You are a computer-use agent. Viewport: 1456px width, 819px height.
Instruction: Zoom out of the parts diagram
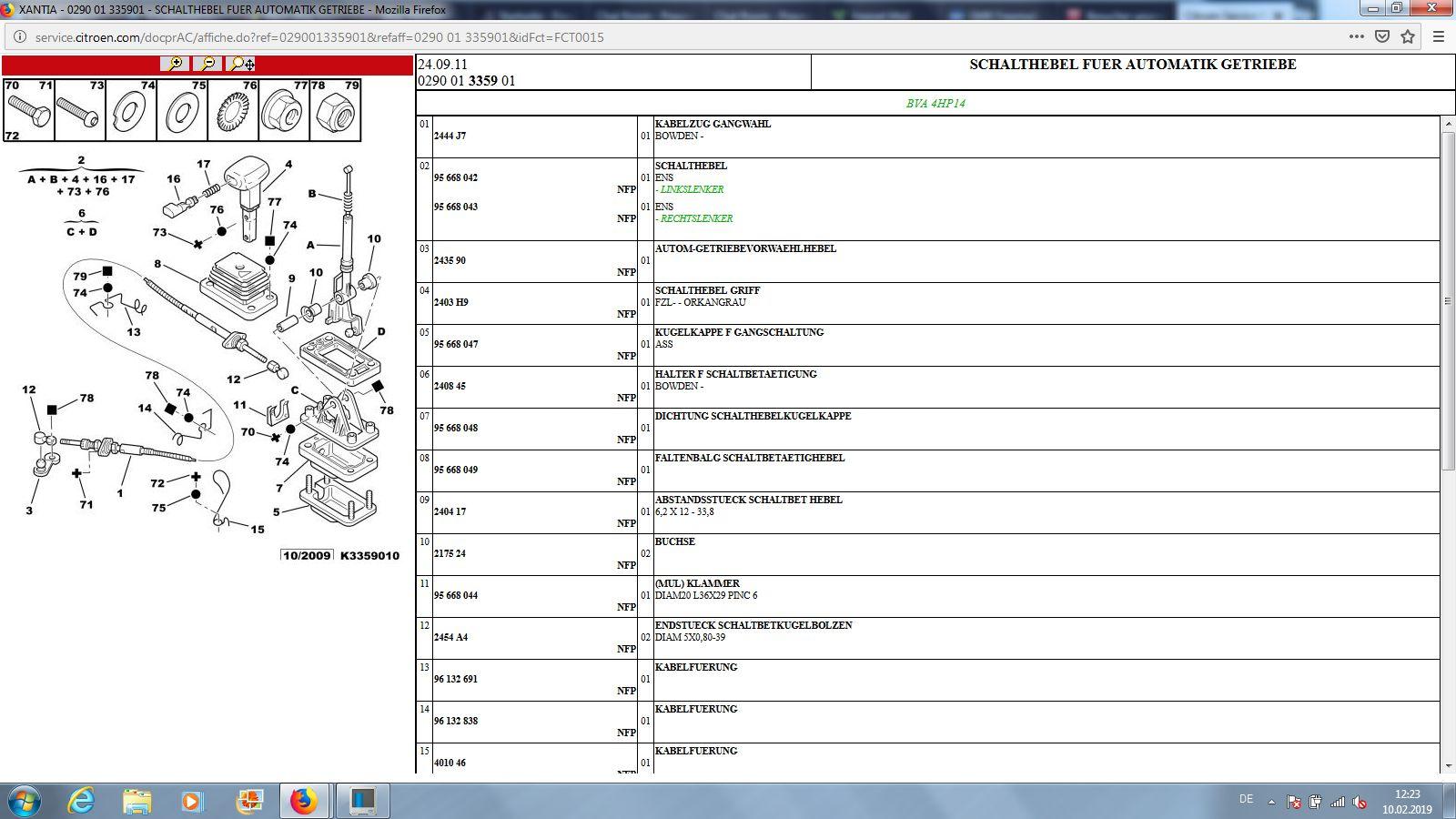207,64
